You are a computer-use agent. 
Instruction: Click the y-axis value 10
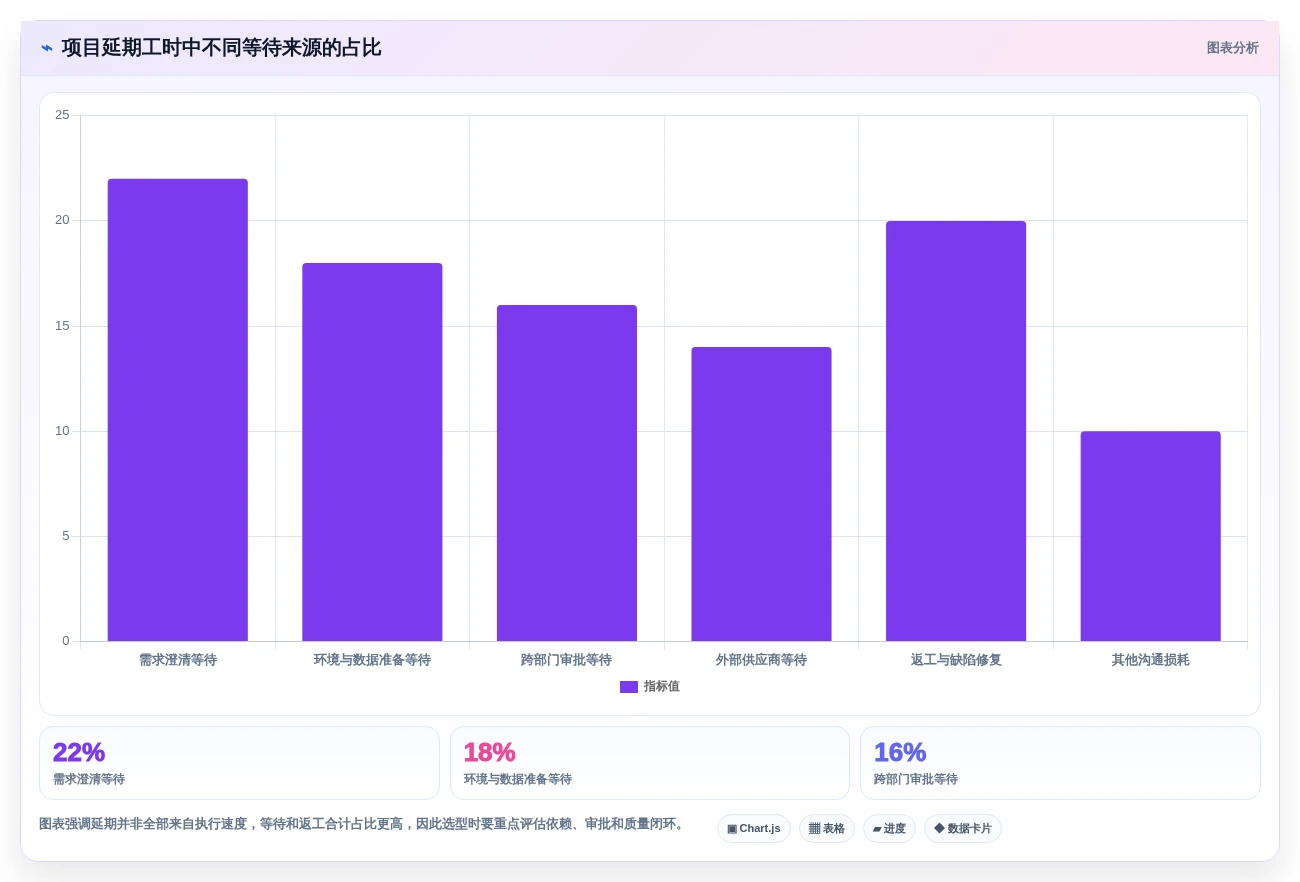[x=62, y=431]
